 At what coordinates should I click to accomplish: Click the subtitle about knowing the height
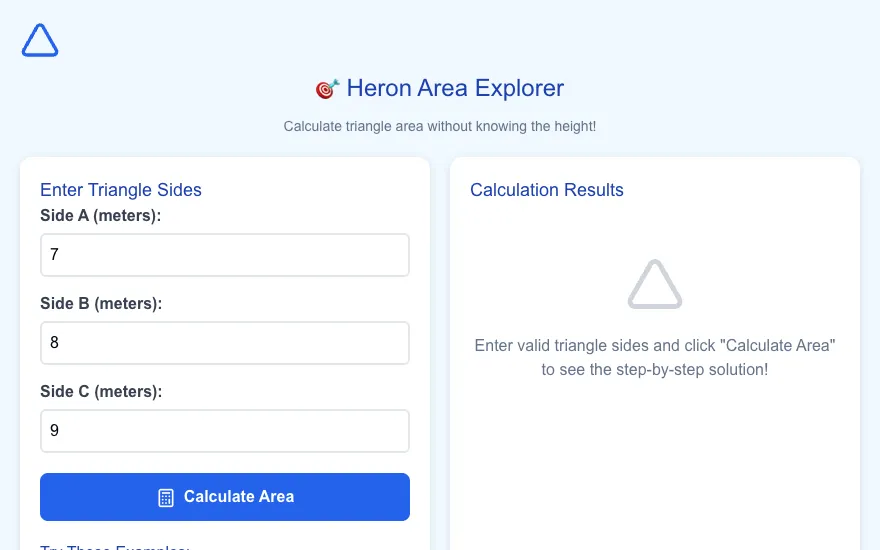439,126
